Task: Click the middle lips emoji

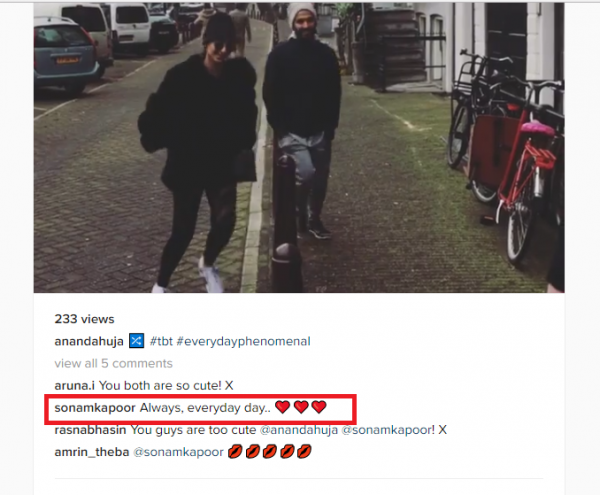Action: [x=270, y=452]
